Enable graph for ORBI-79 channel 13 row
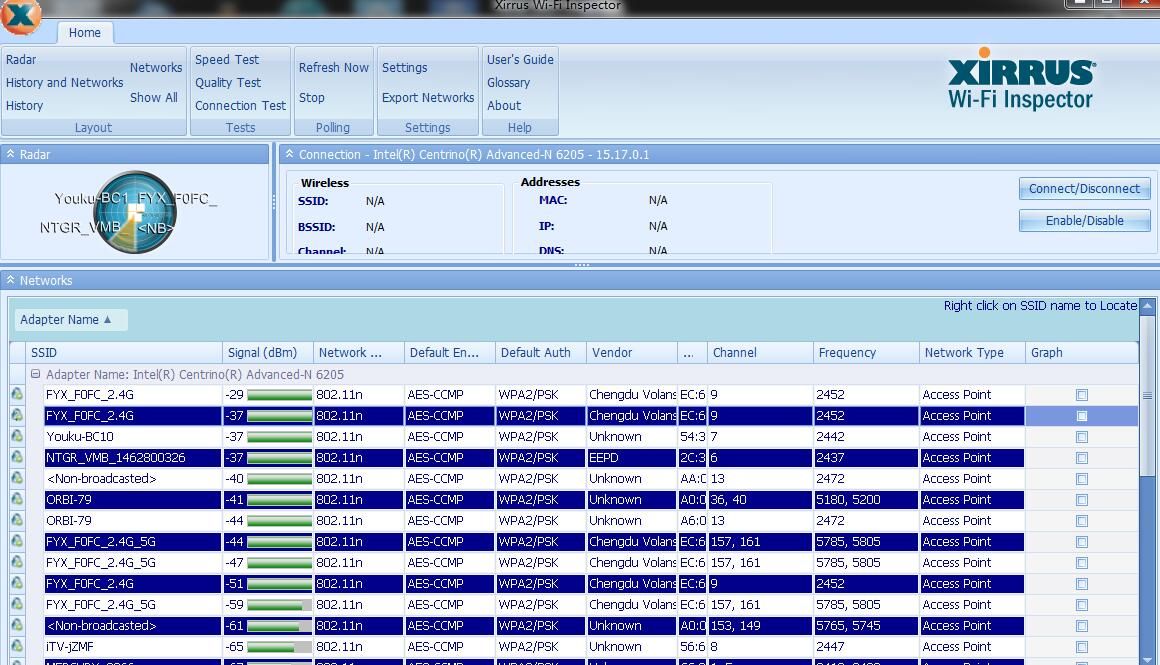Image resolution: width=1160 pixels, height=665 pixels. pyautogui.click(x=1082, y=521)
